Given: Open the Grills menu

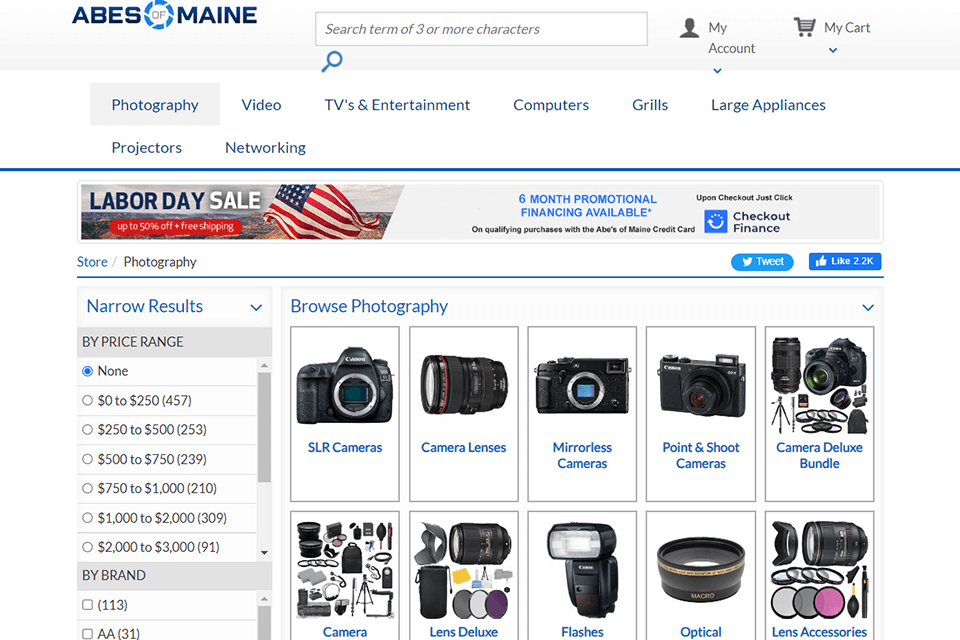Looking at the screenshot, I should (x=650, y=105).
